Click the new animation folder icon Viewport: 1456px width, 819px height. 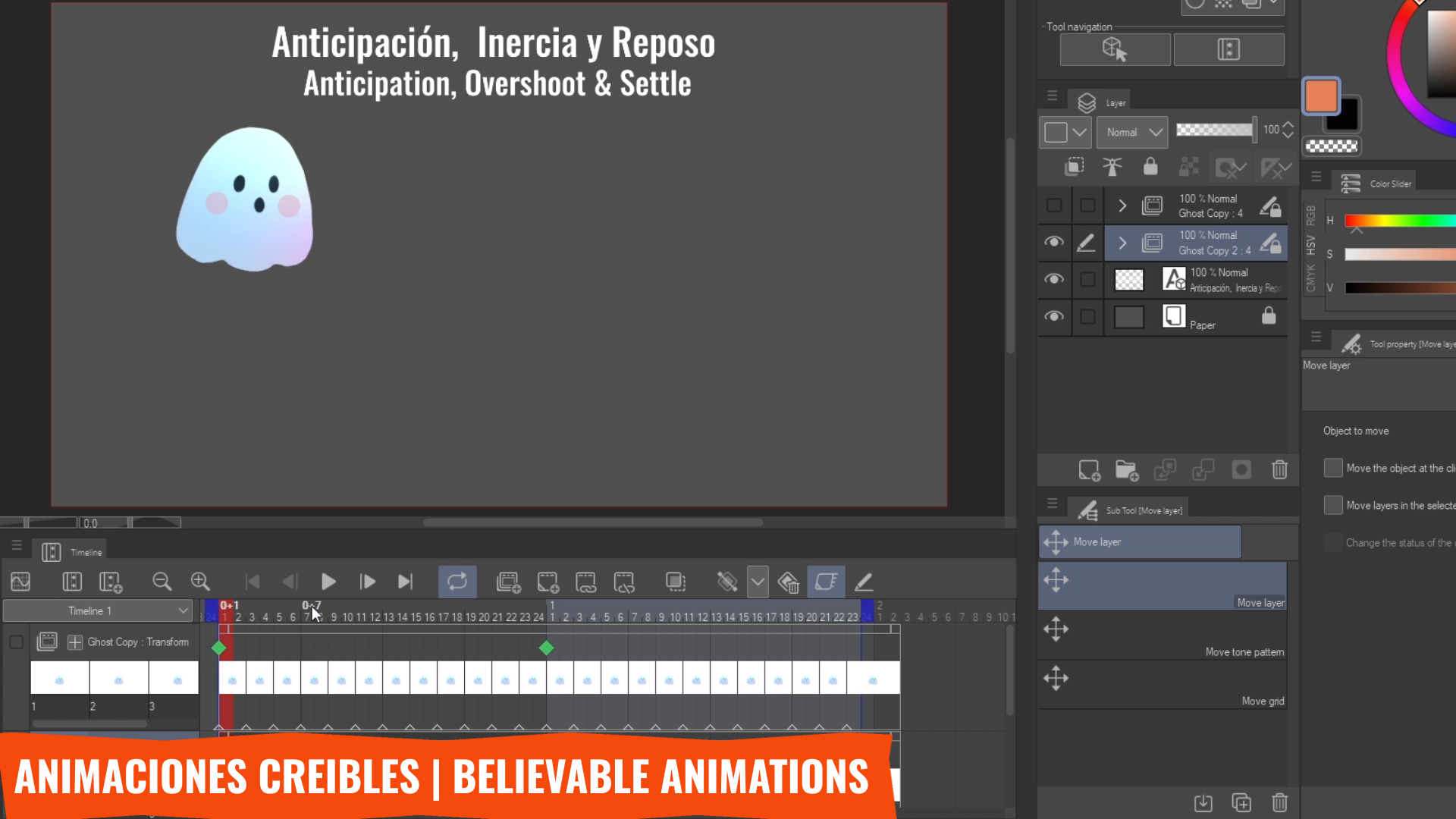coord(509,582)
